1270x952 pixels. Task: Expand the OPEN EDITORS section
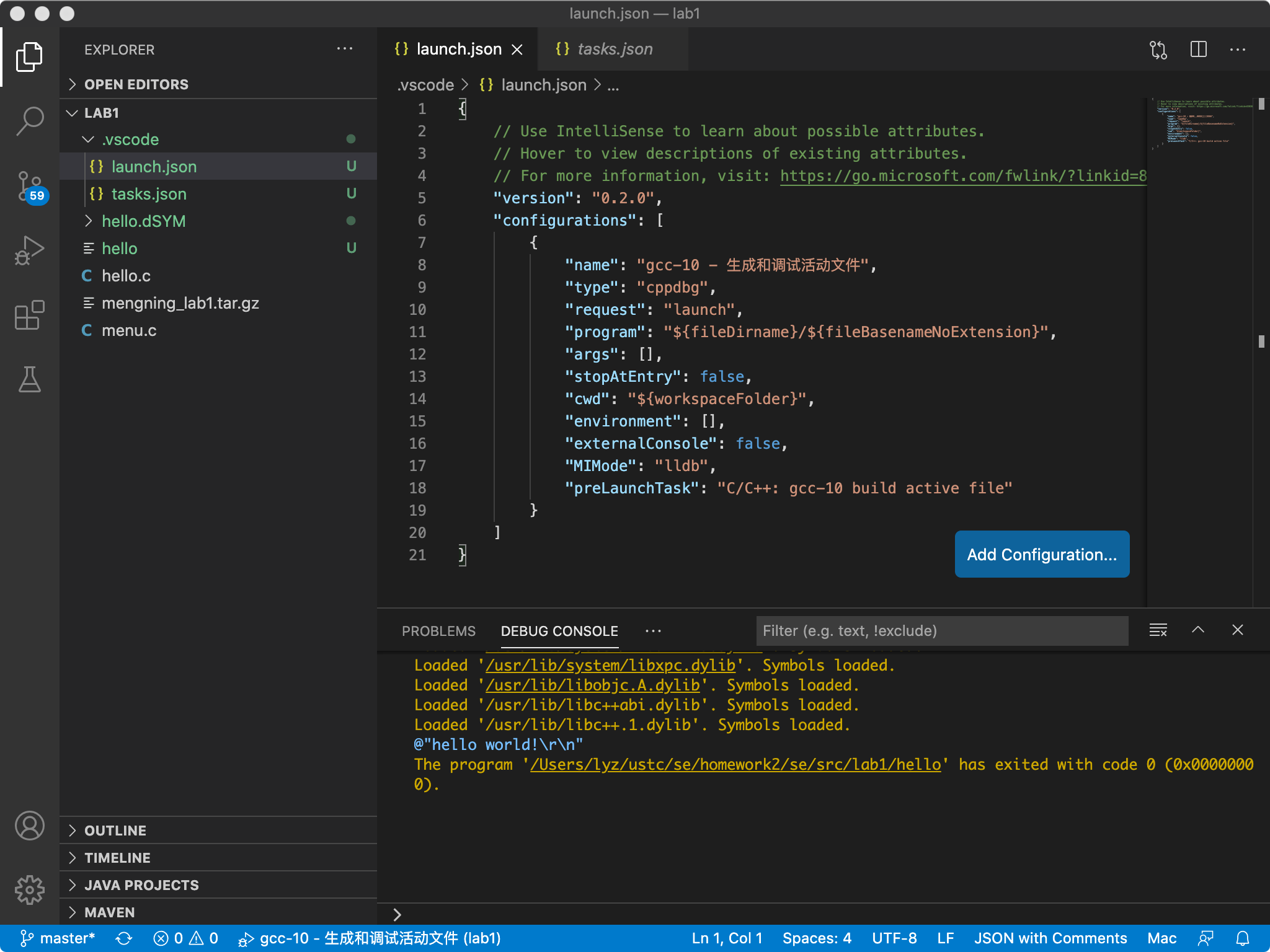pos(136,84)
